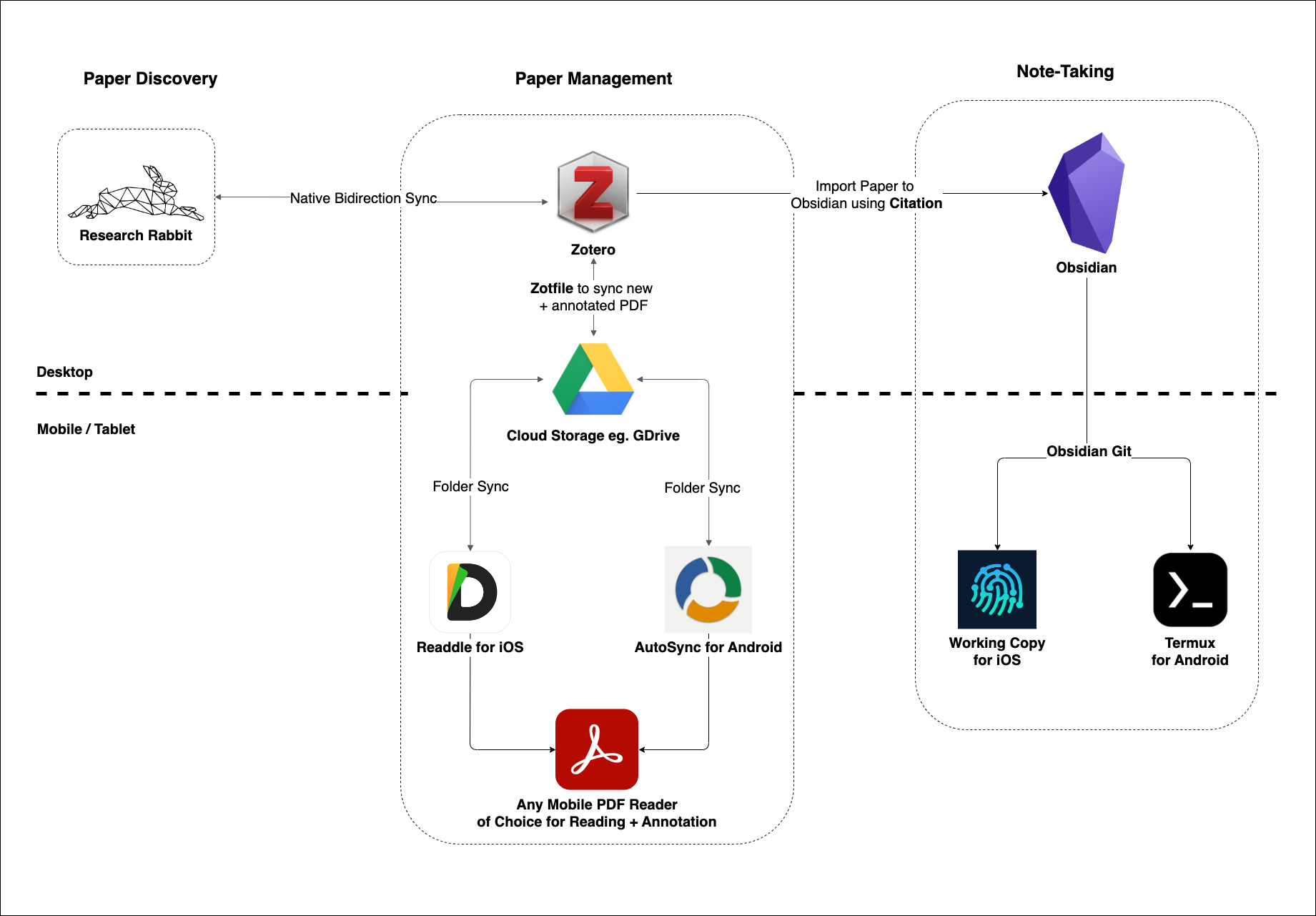Click the Folder Sync label above AutoSync

click(702, 488)
